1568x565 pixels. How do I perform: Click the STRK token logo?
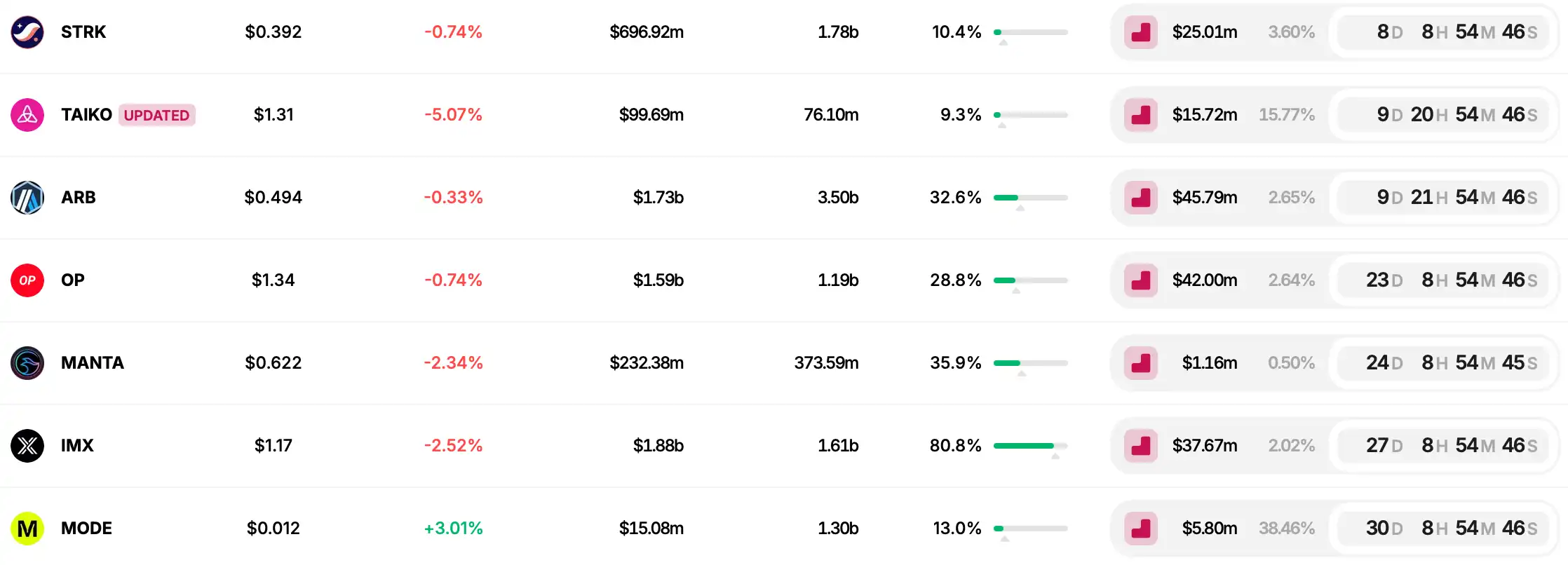point(27,32)
